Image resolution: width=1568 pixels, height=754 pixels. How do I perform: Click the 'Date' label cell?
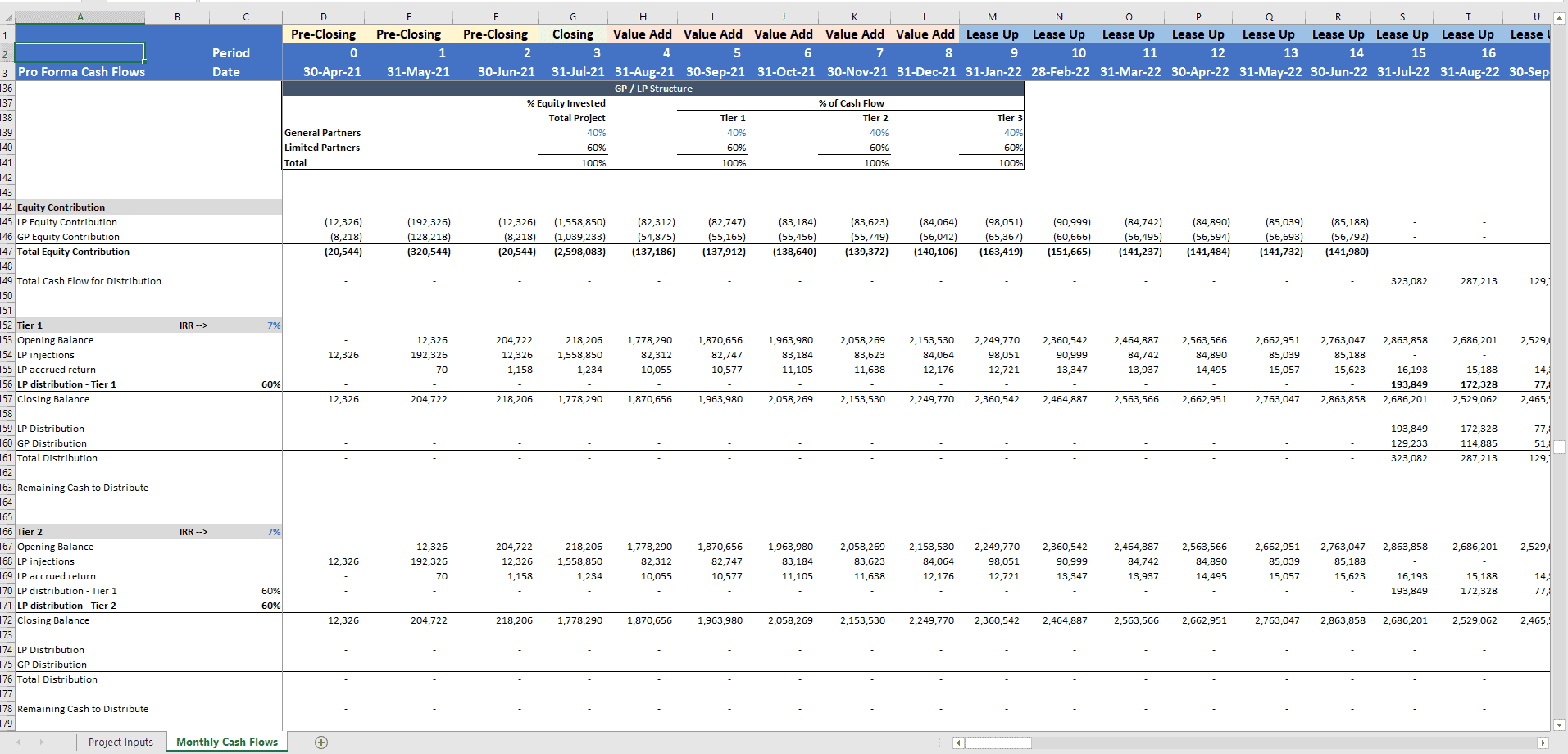pos(226,72)
